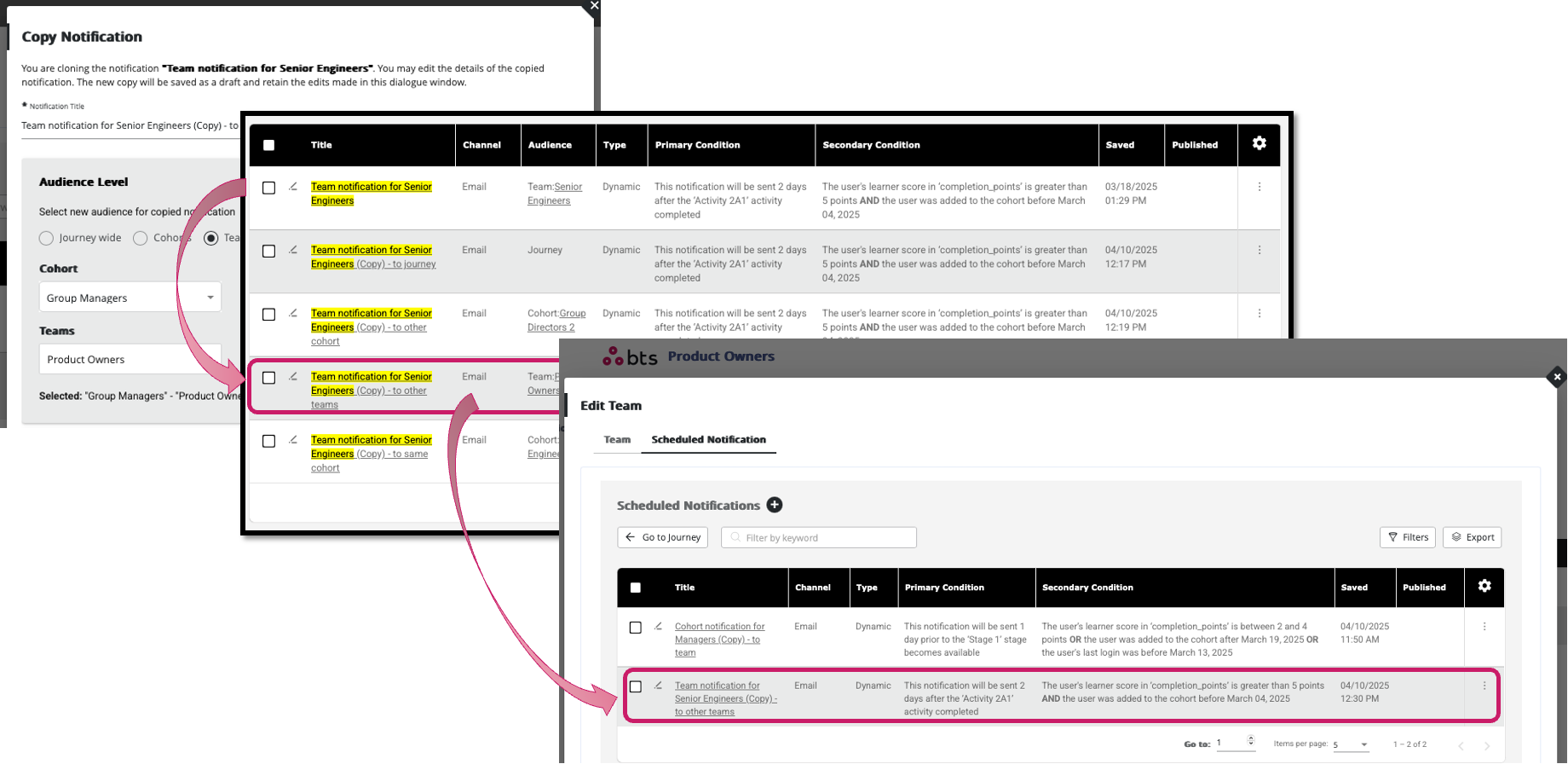
Task: Click 'Saved' column header in notifications list
Action: [1120, 145]
